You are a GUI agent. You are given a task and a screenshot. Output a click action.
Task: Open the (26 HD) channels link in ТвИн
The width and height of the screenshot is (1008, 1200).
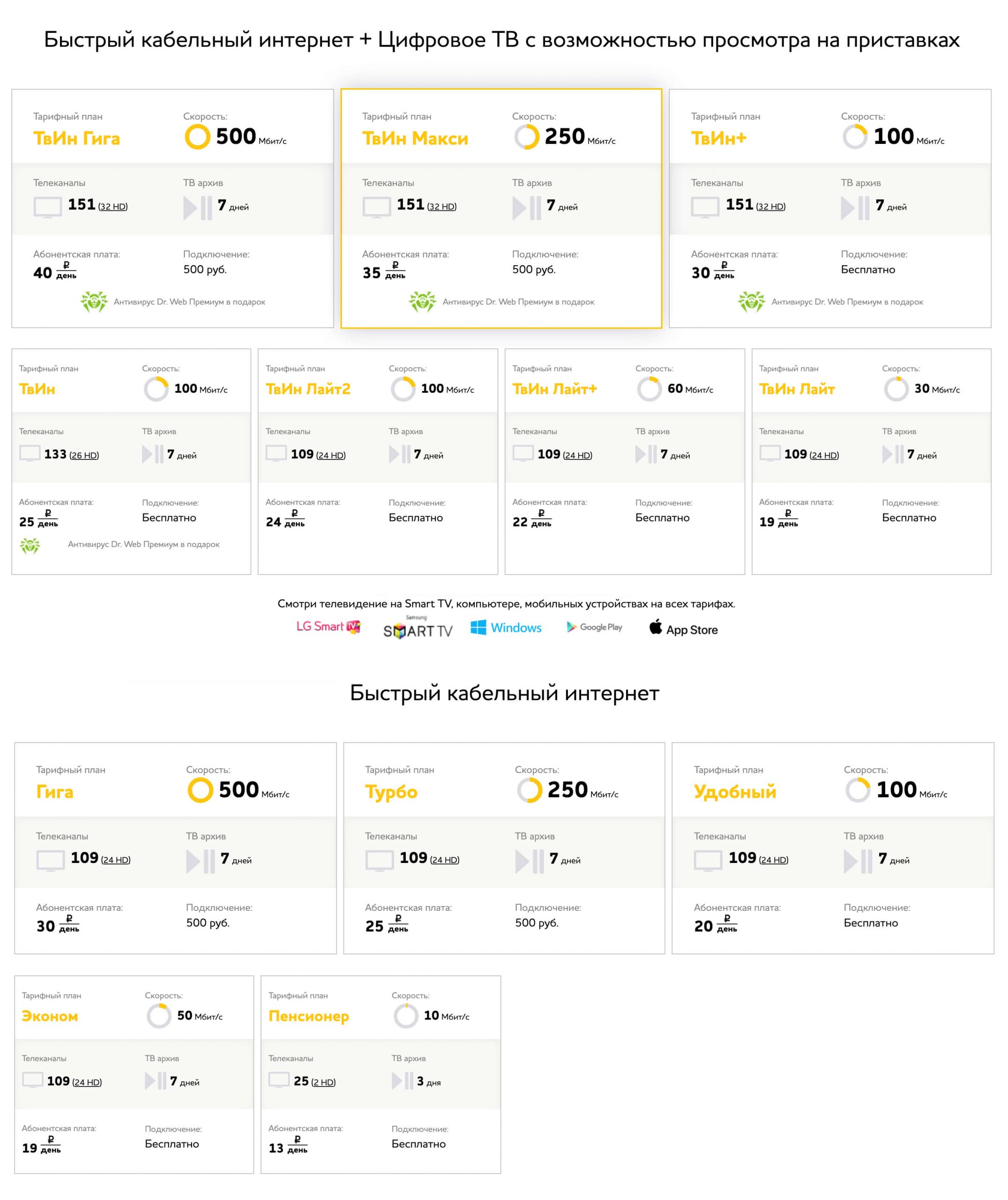click(84, 456)
